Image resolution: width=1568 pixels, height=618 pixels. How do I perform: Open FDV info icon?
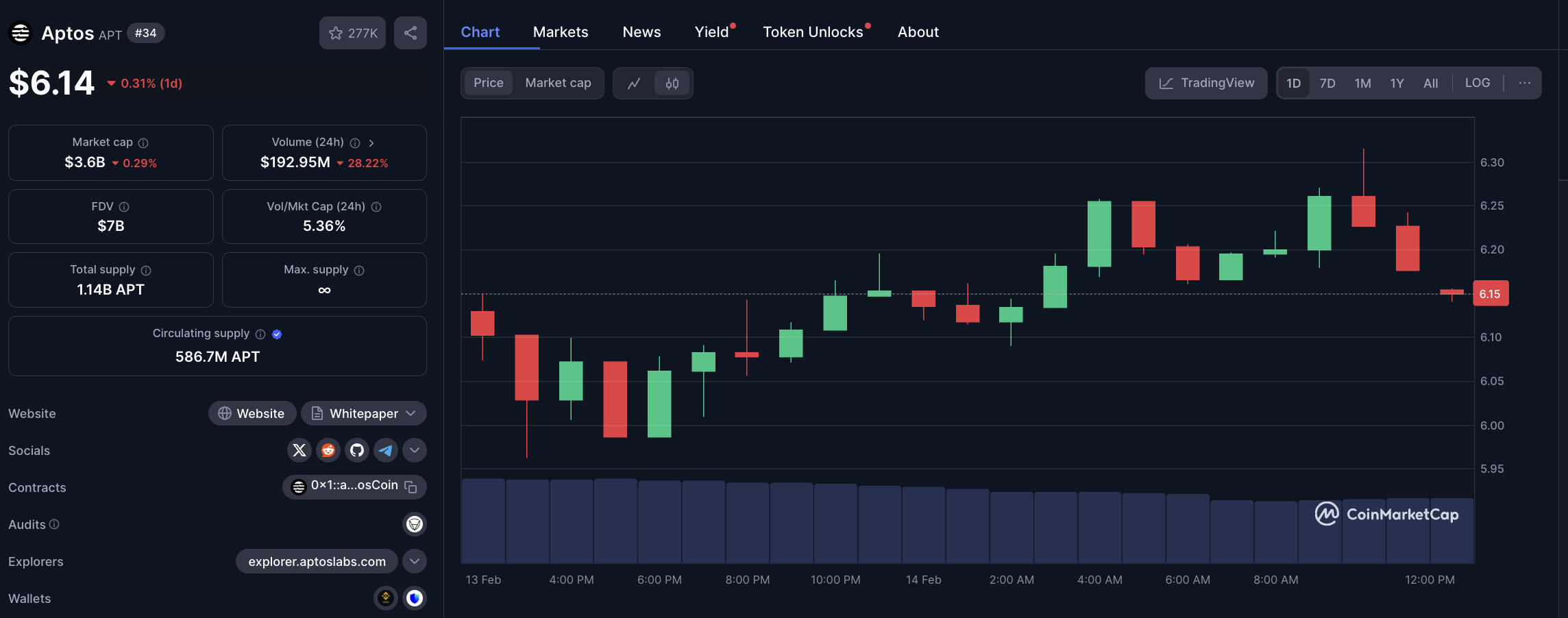(x=124, y=207)
